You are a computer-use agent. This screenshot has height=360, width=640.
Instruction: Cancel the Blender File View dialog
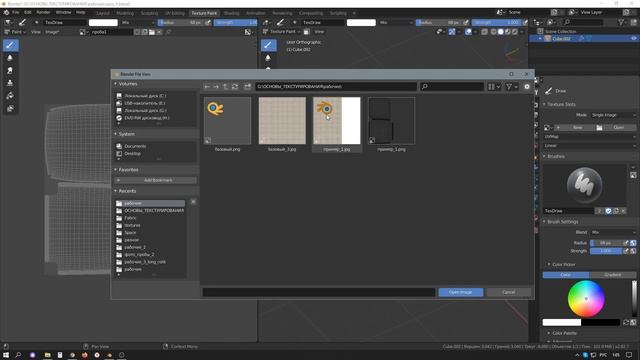click(508, 292)
